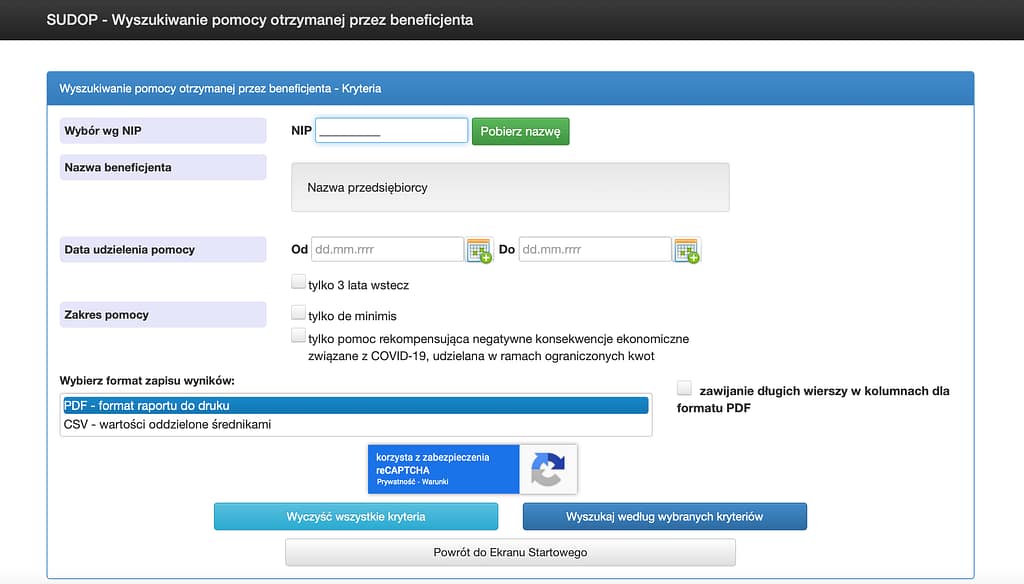Click 'Wyszukaj według wybranych kryteriów' button
The image size is (1024, 584).
click(x=665, y=517)
